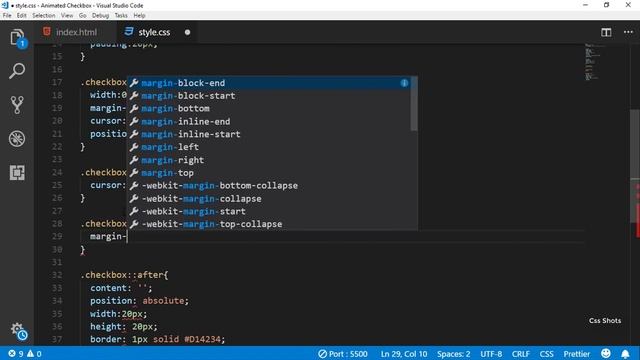Choose -webkit-margin-collapse suggestion
Image resolution: width=640 pixels, height=360 pixels.
(269, 198)
